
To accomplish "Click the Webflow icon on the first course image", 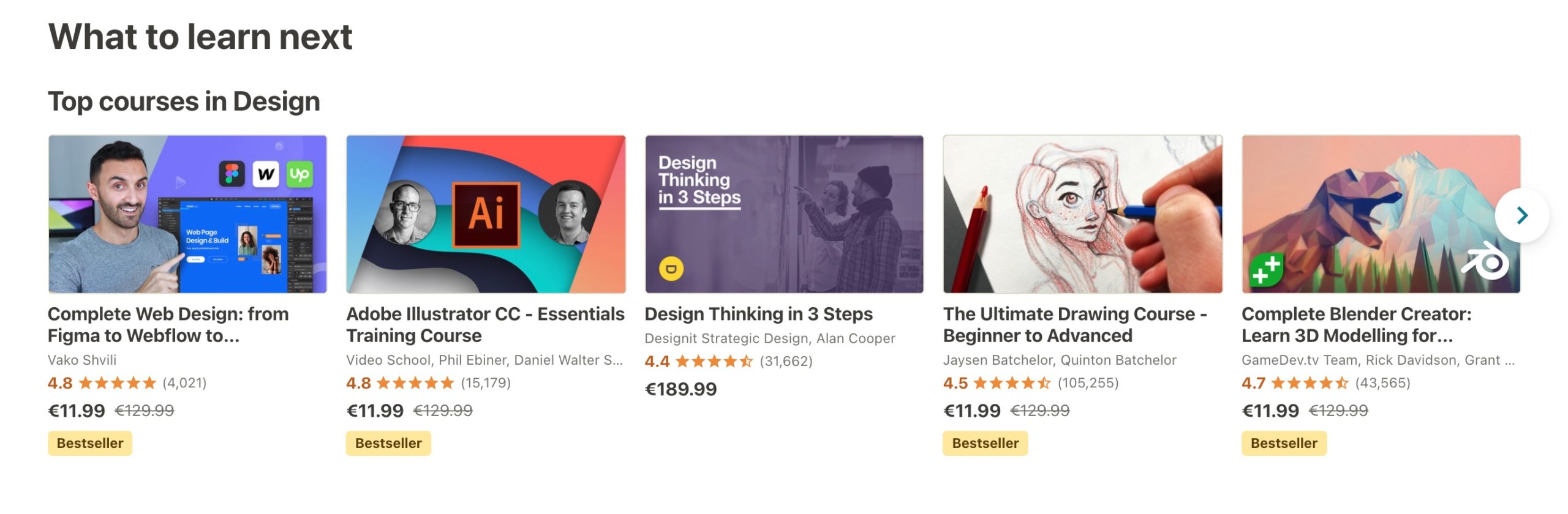I will click(x=266, y=174).
